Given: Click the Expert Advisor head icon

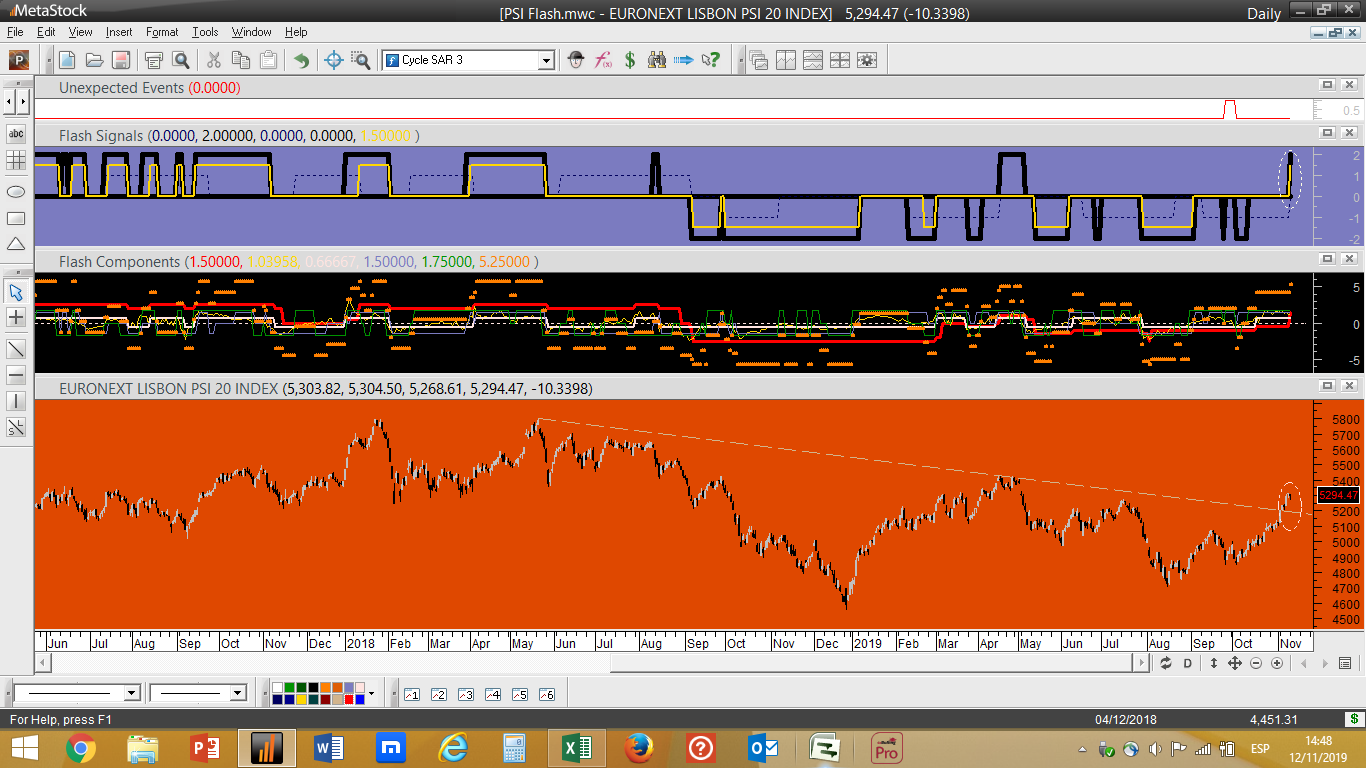Looking at the screenshot, I should tap(576, 60).
